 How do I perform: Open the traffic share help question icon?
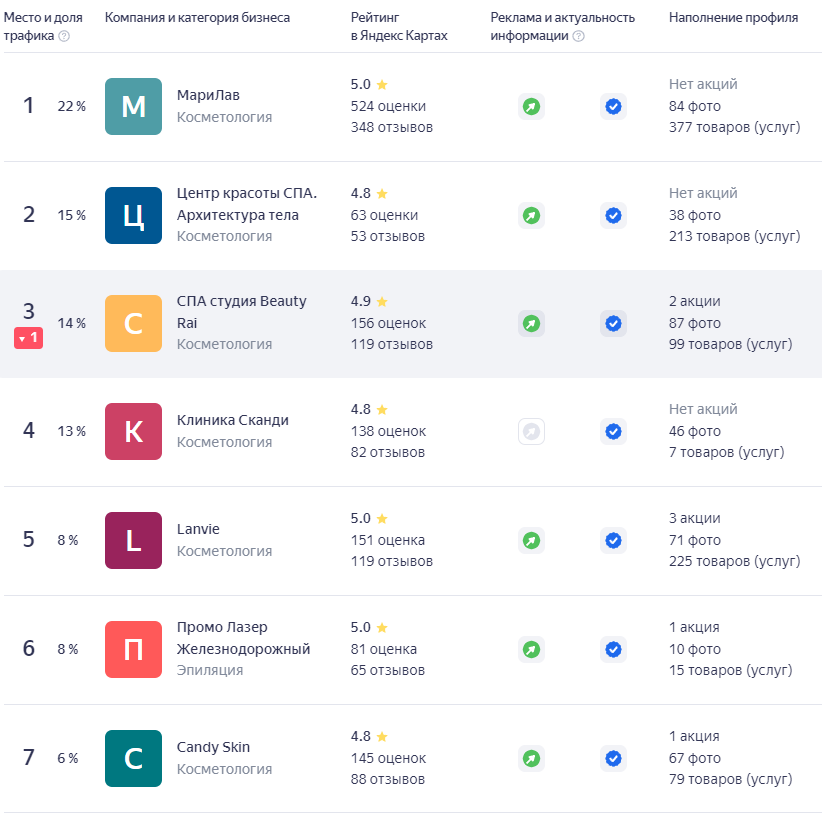(x=64, y=36)
